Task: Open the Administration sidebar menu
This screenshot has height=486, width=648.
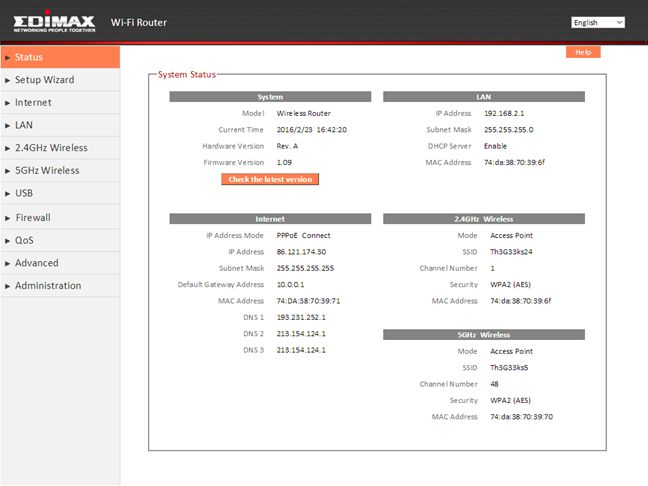Action: [x=48, y=286]
